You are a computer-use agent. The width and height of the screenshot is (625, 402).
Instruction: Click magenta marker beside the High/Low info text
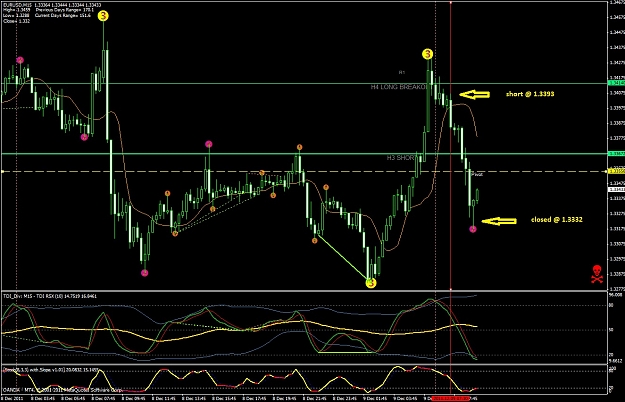tap(20, 60)
